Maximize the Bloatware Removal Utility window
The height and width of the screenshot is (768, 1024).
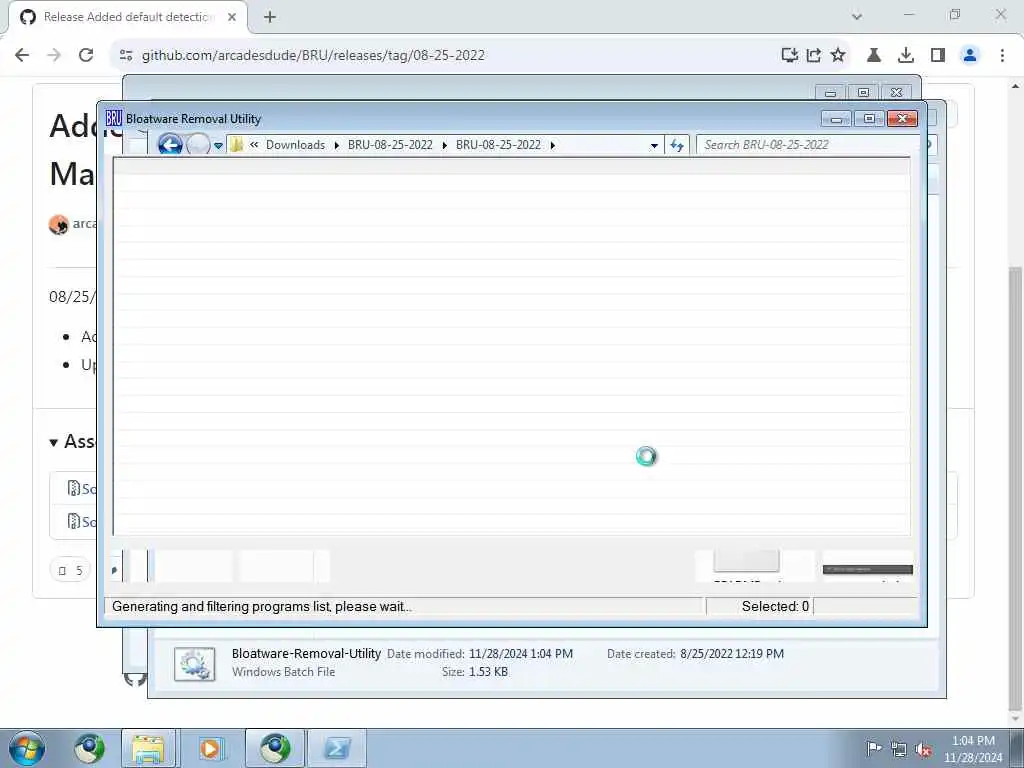869,118
